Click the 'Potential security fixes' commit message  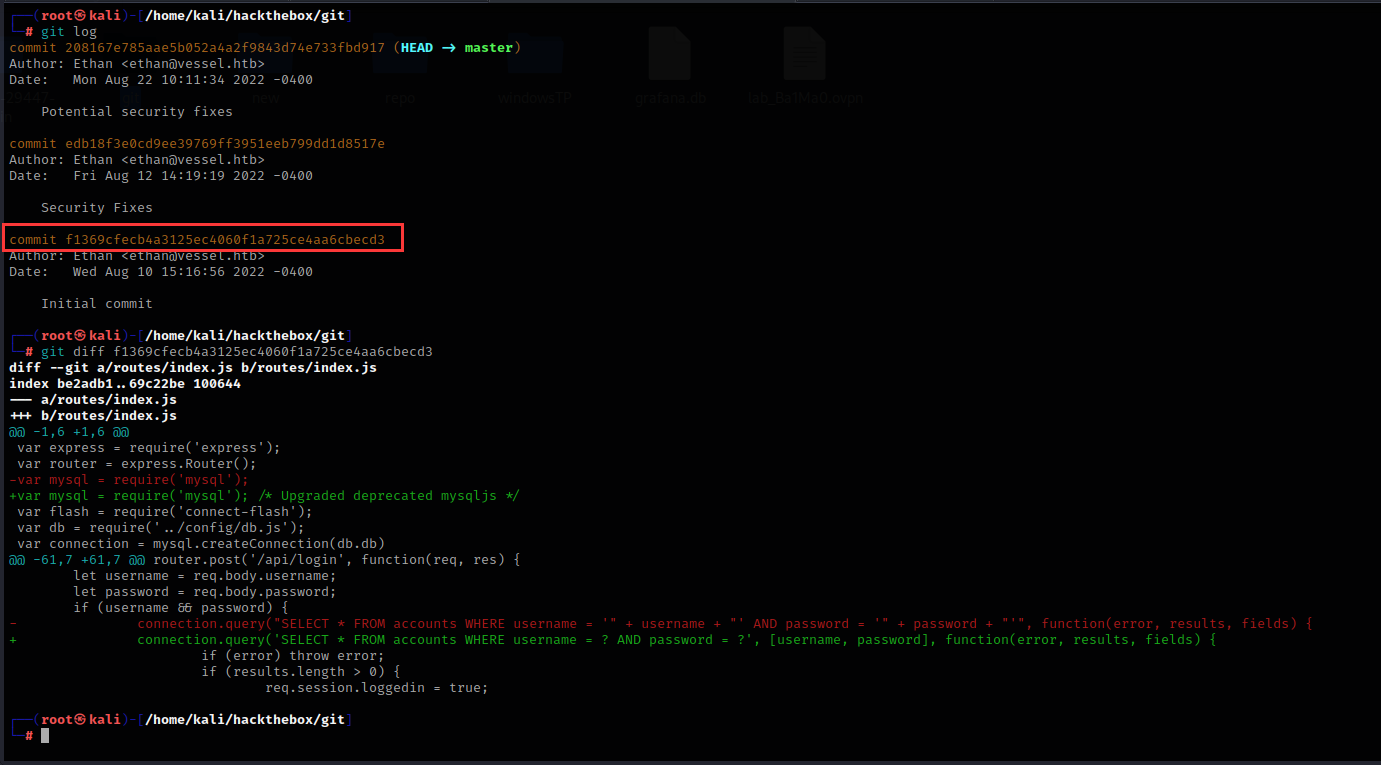pyautogui.click(x=137, y=112)
